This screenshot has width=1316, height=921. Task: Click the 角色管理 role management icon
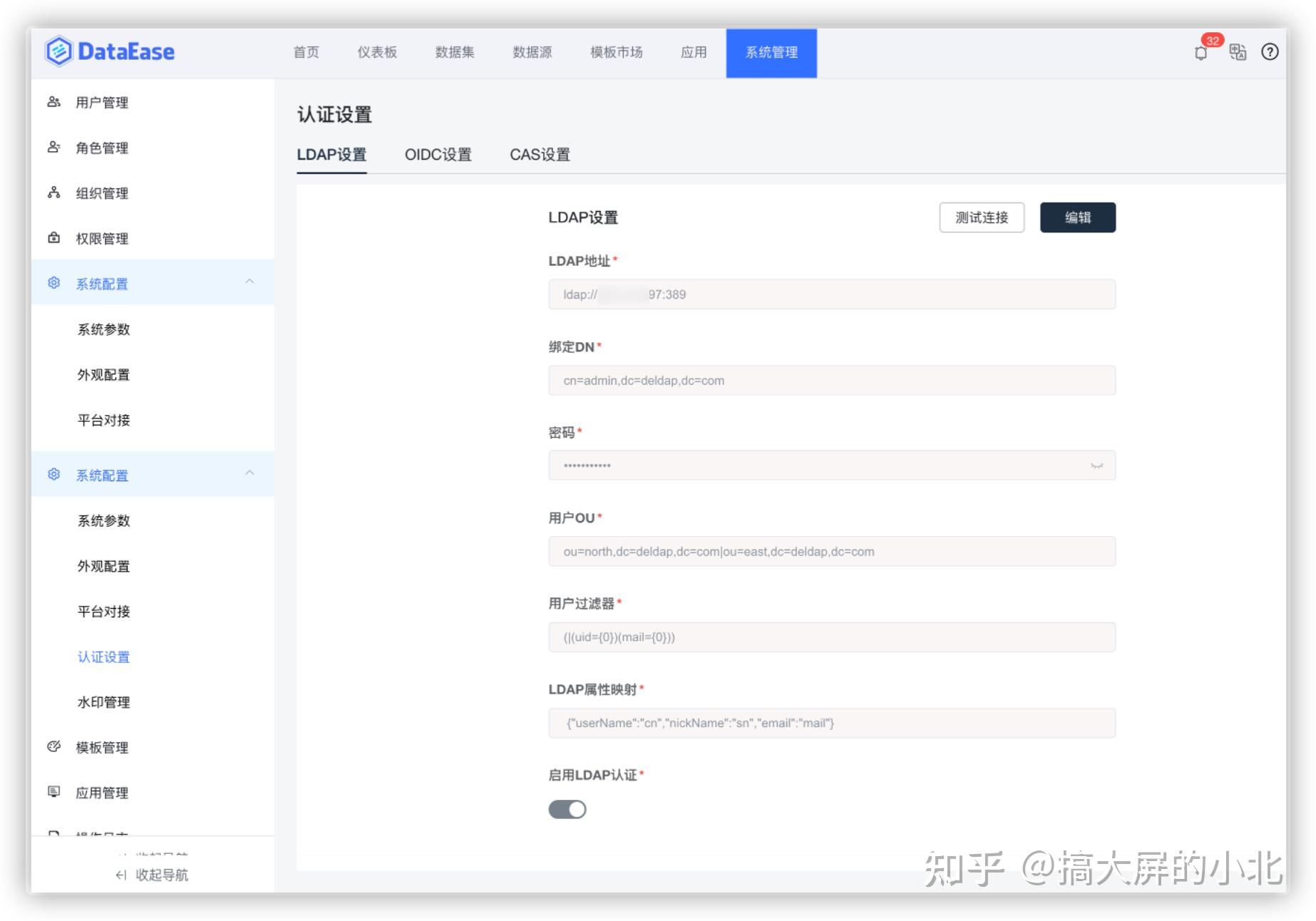53,148
